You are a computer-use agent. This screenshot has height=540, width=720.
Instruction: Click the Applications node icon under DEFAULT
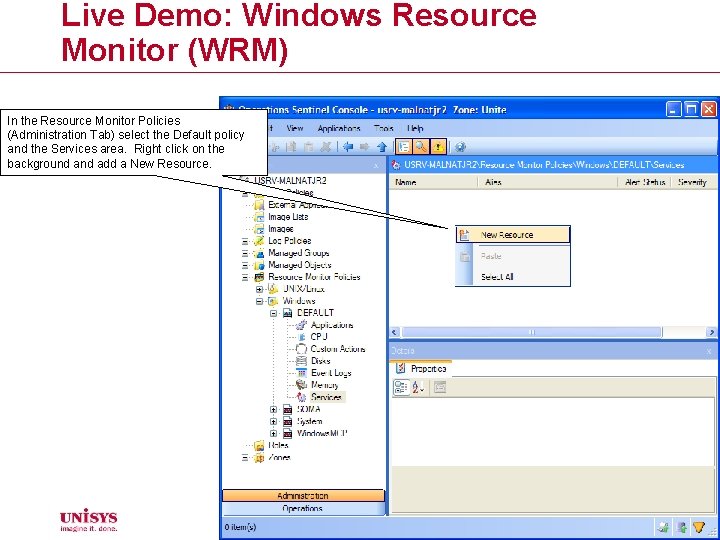pyautogui.click(x=301, y=325)
